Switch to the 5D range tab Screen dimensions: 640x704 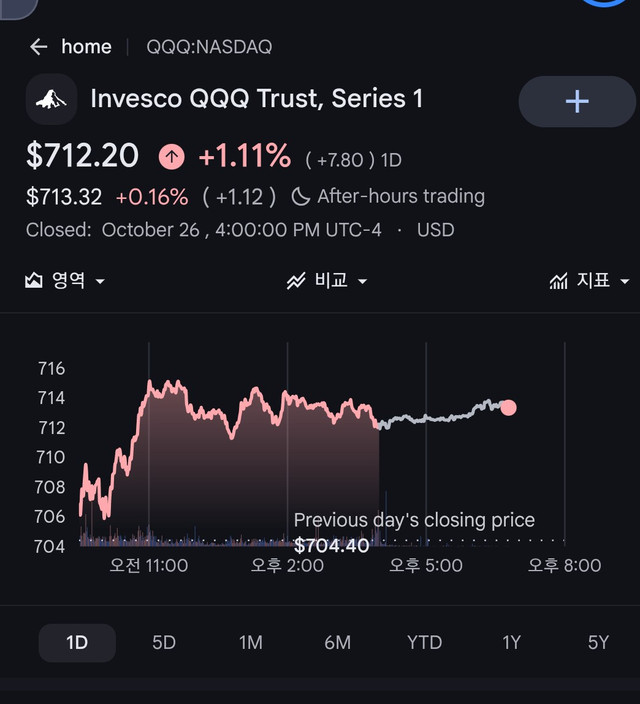point(164,642)
